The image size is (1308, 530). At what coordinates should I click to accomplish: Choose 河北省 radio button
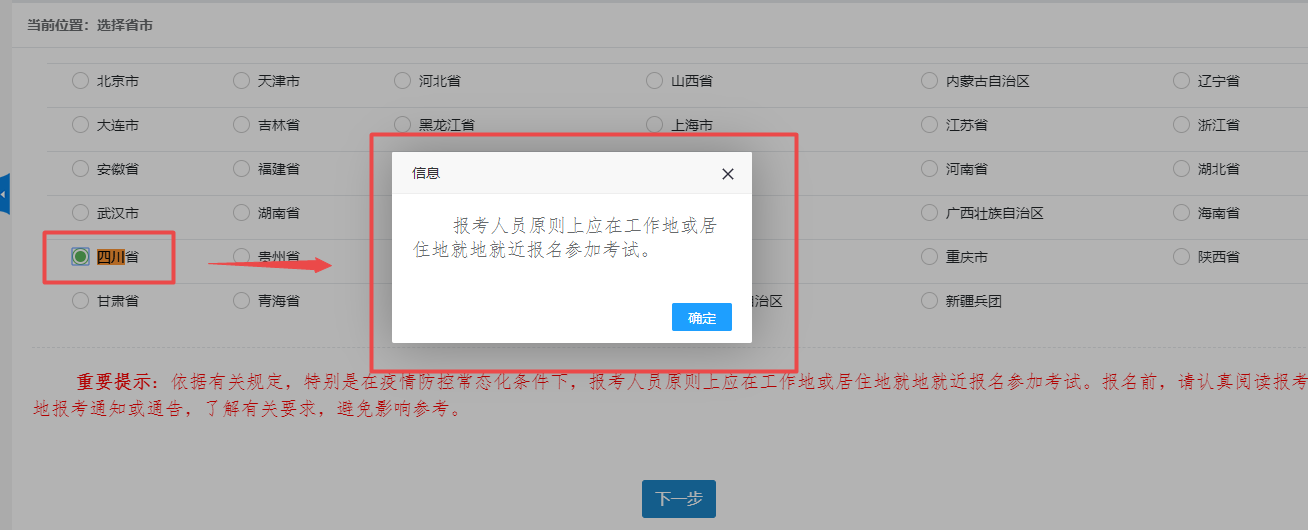[x=402, y=81]
